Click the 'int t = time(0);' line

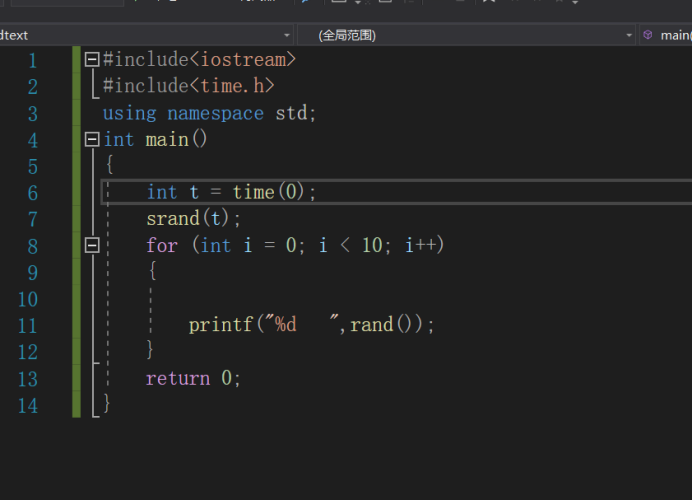point(231,192)
